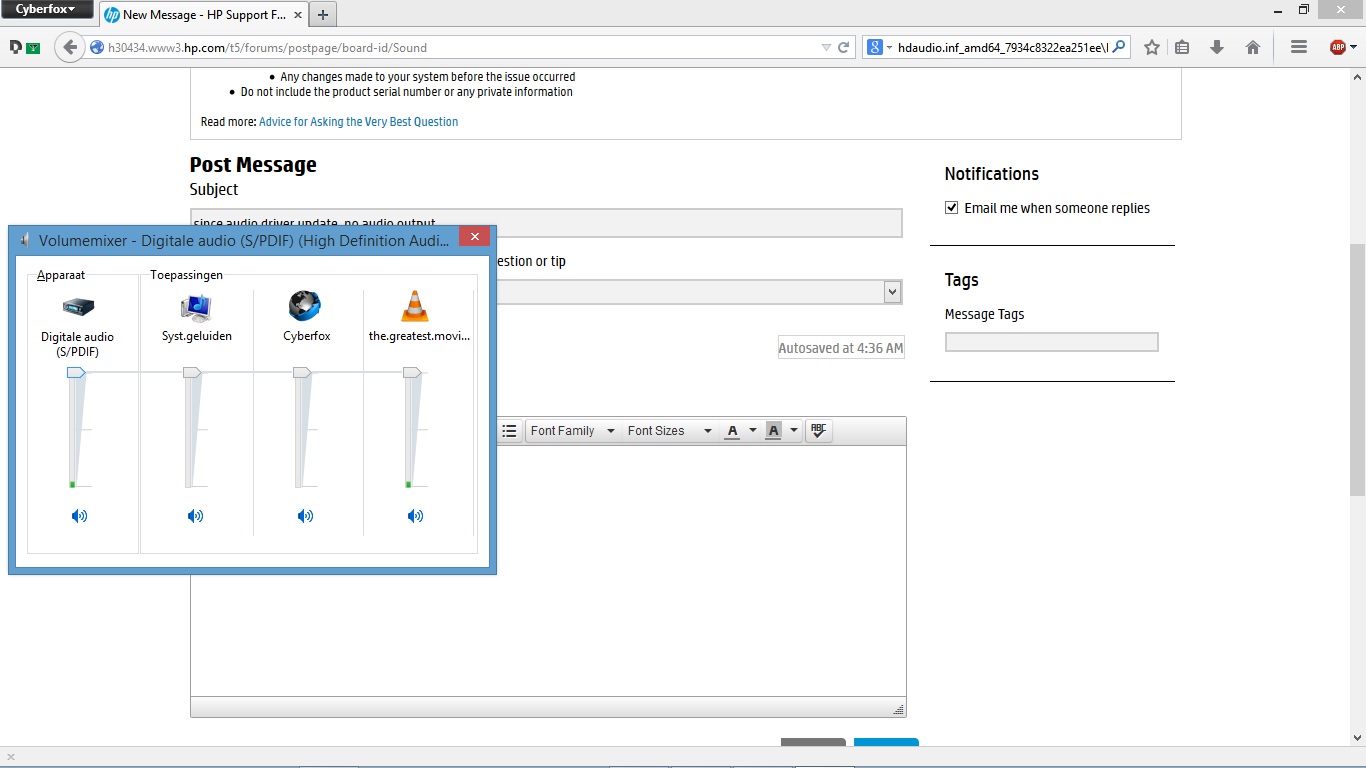Viewport: 1366px width, 768px height.
Task: Click the Digitale audio (S/PDIF) volume slider
Action: 76,372
